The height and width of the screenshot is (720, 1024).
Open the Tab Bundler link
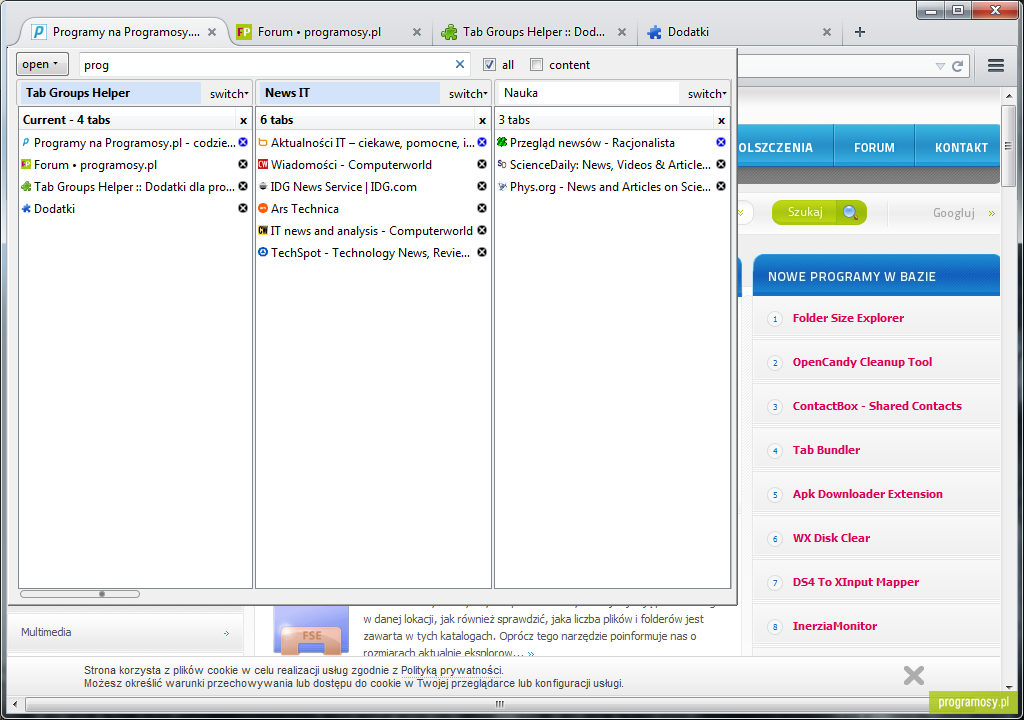click(826, 450)
